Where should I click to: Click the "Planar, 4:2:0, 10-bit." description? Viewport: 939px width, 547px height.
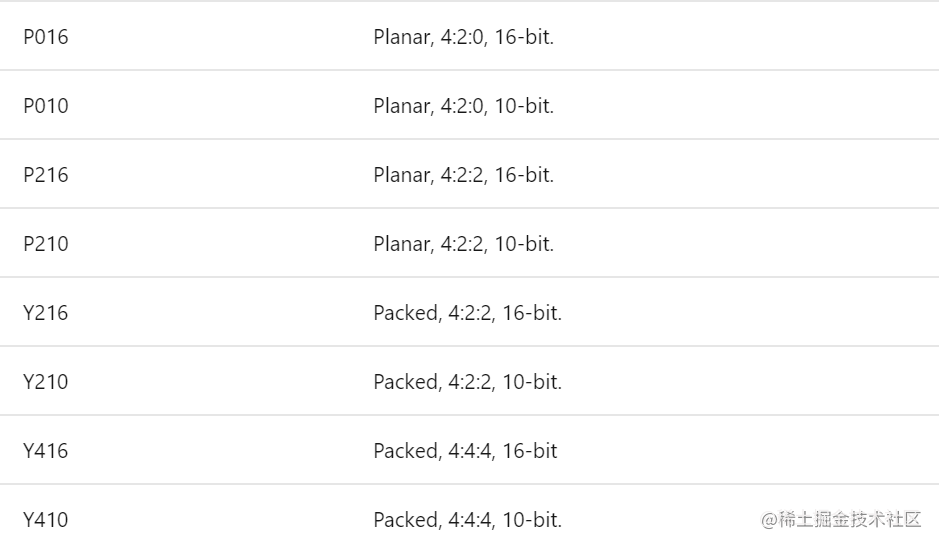coord(464,106)
